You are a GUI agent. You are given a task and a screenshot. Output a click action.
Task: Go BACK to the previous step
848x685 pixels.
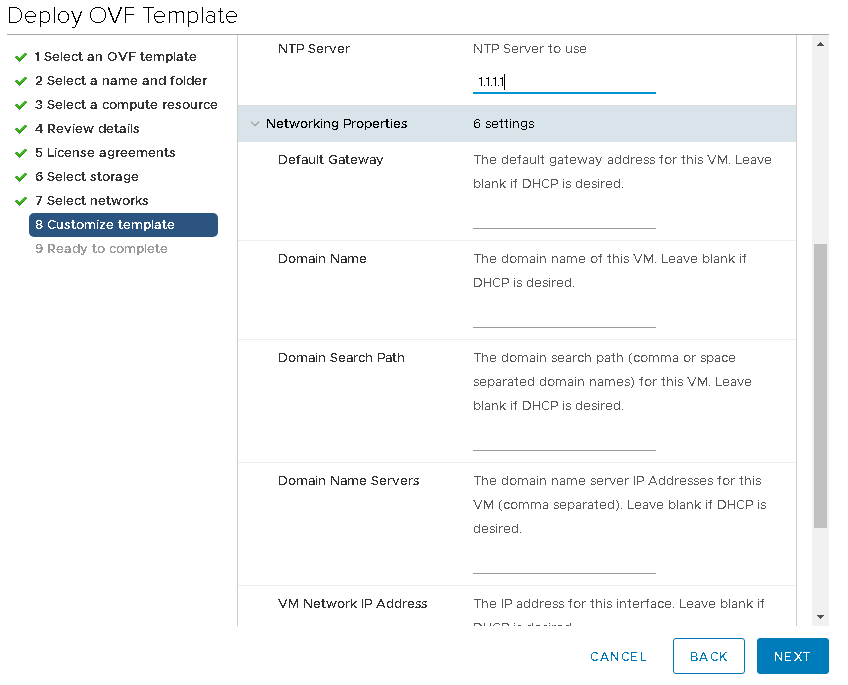pos(709,656)
